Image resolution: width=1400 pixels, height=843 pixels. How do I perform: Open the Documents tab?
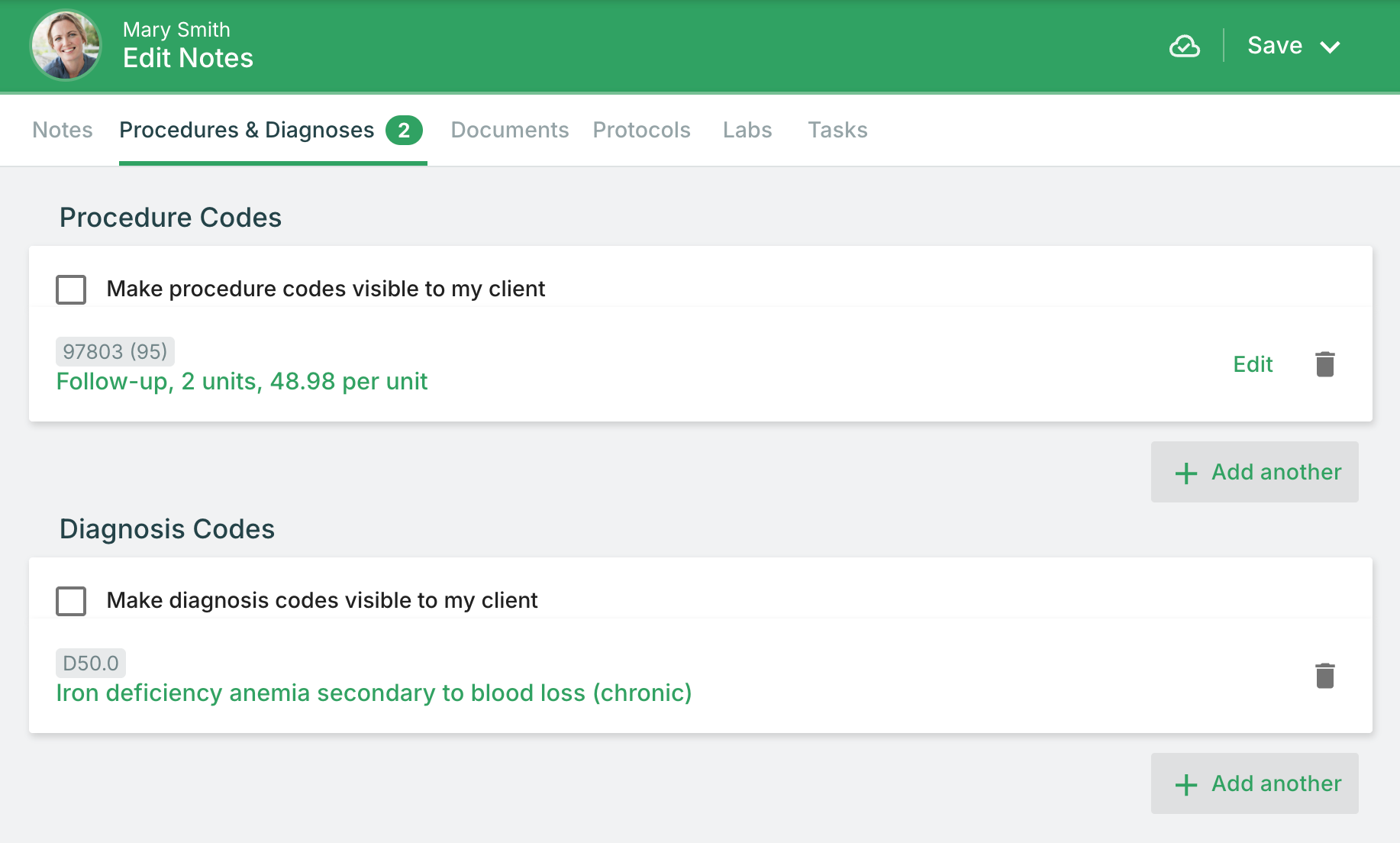[509, 131]
